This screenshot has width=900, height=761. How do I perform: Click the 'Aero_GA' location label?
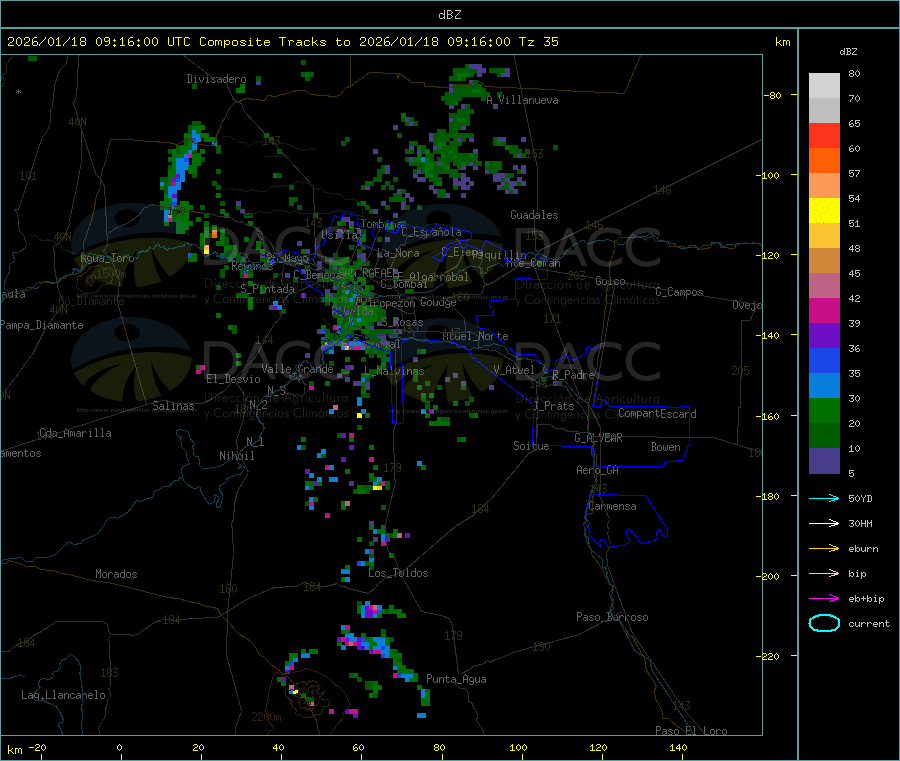[x=598, y=470]
